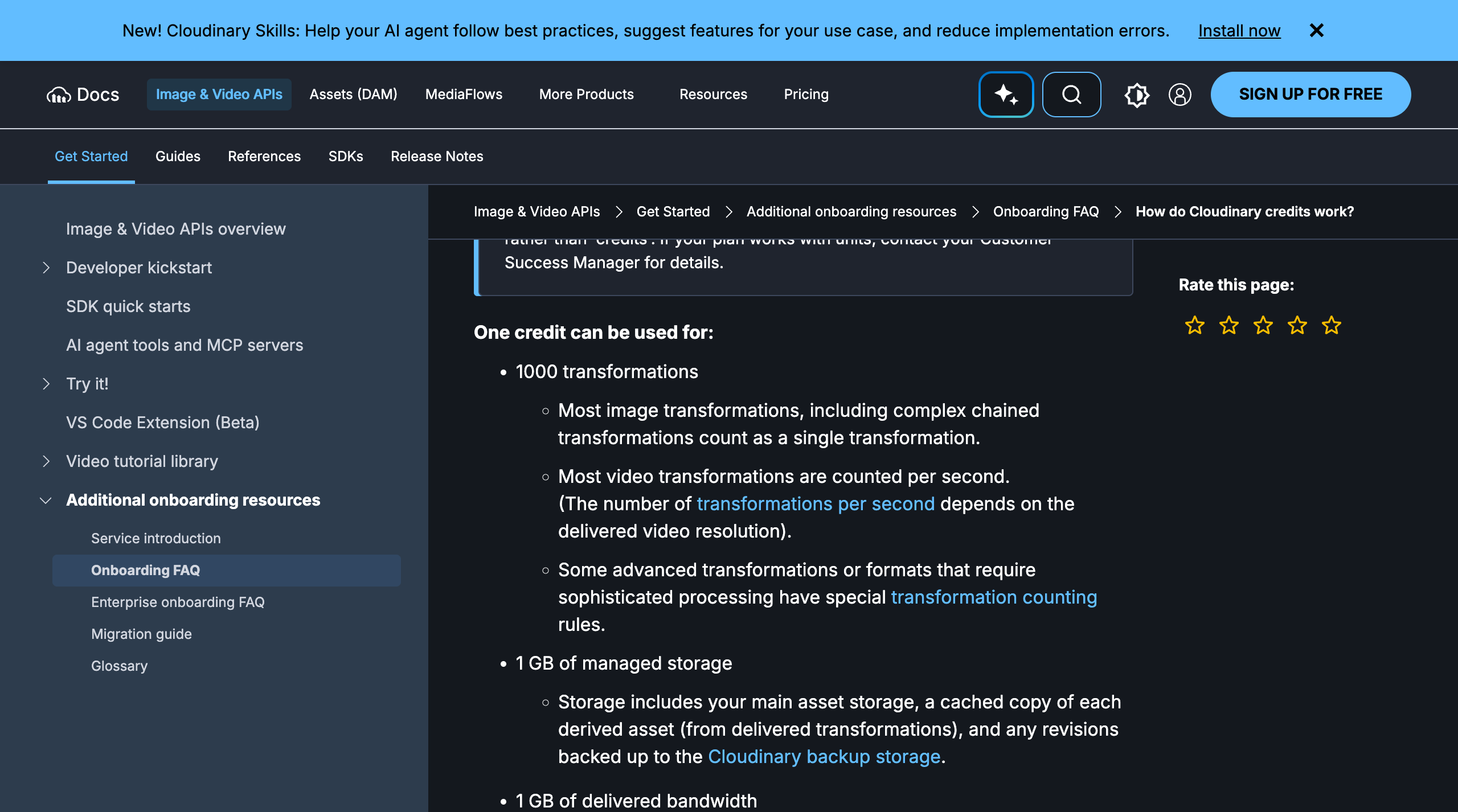Open the search magnifier button
Screen dimensions: 1458x812
click(1071, 95)
